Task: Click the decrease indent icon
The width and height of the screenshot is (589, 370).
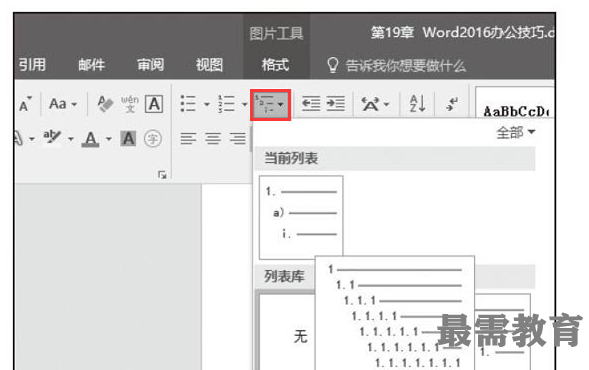Action: 311,103
